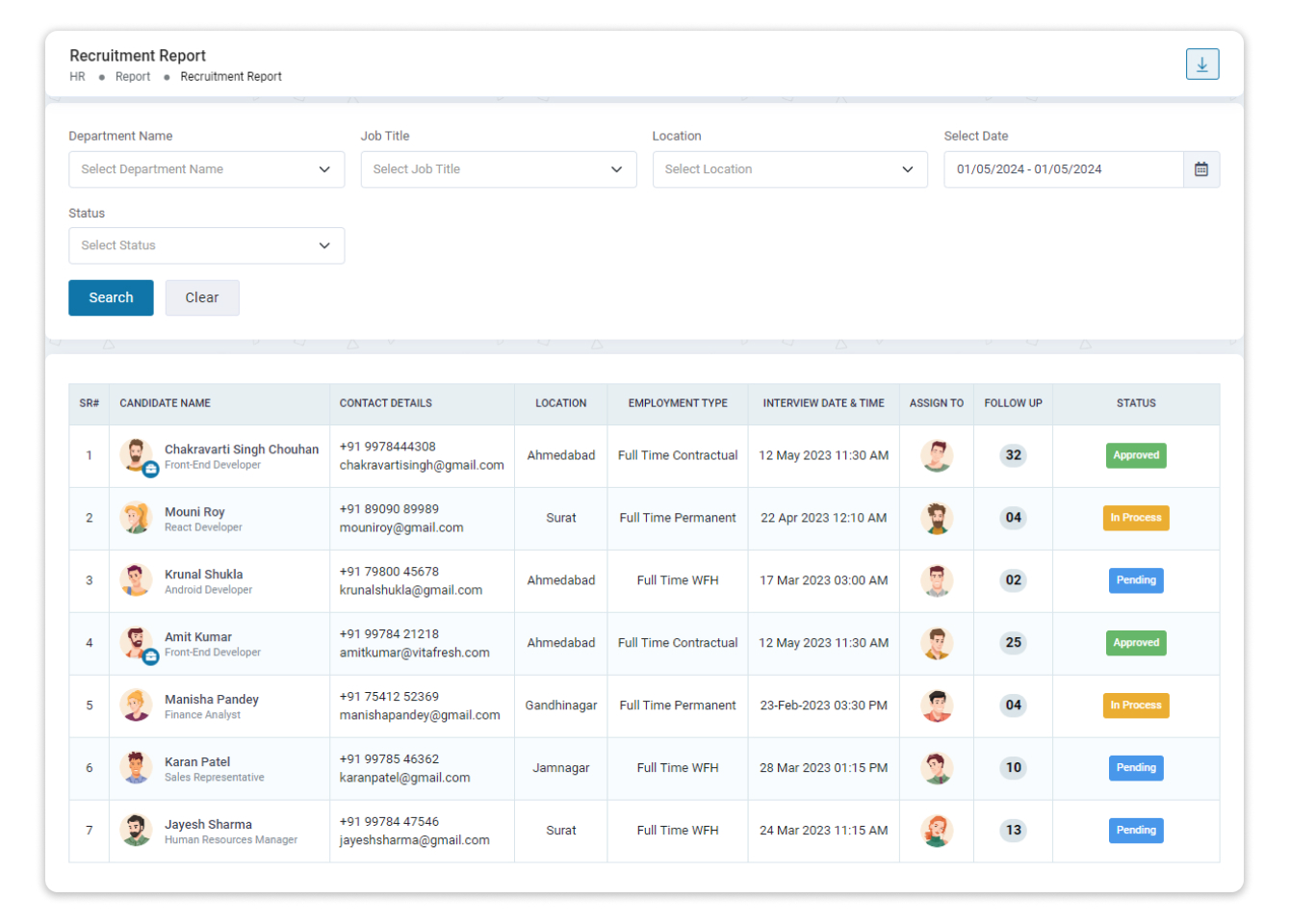Click name Jayesh Sharma

pos(208,825)
